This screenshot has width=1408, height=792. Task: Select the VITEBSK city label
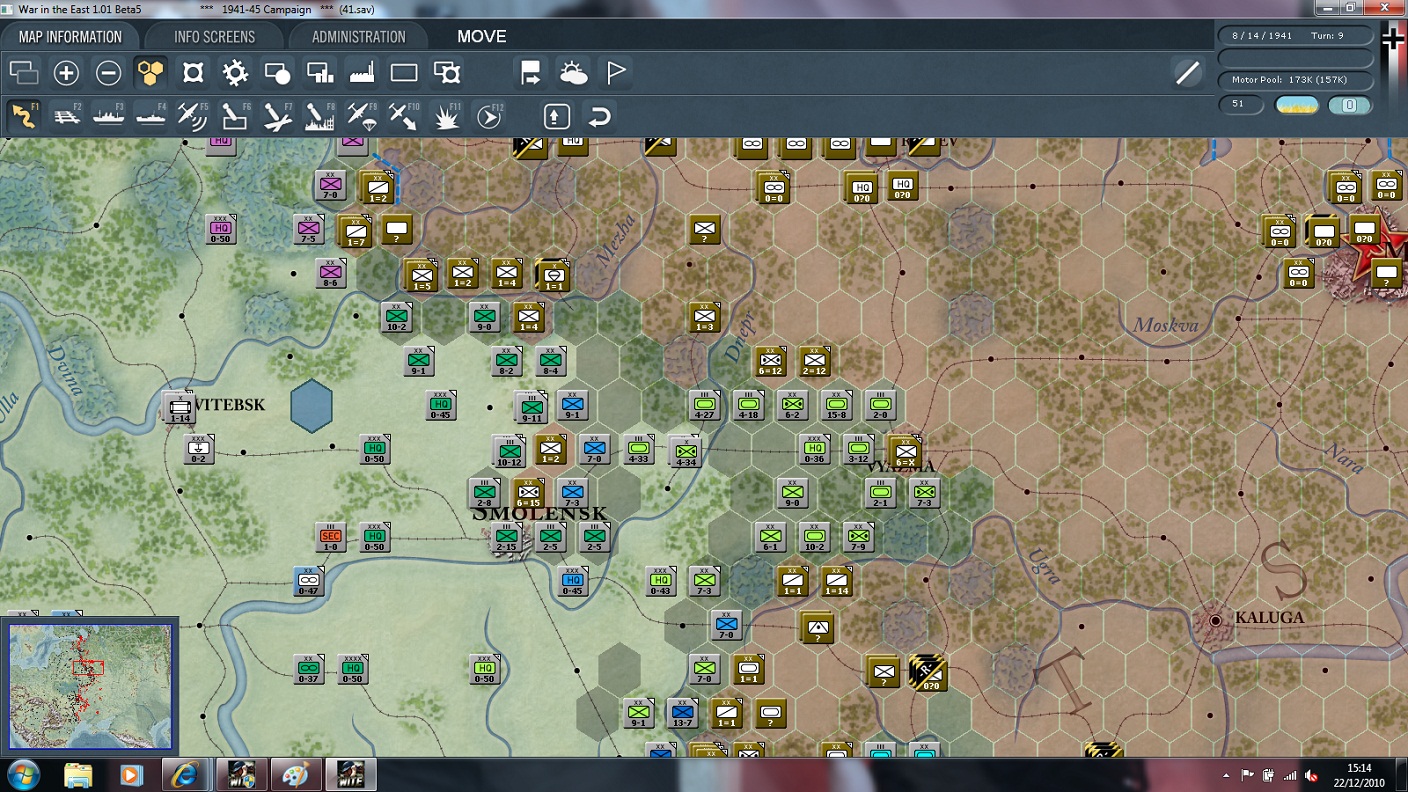pyautogui.click(x=231, y=405)
